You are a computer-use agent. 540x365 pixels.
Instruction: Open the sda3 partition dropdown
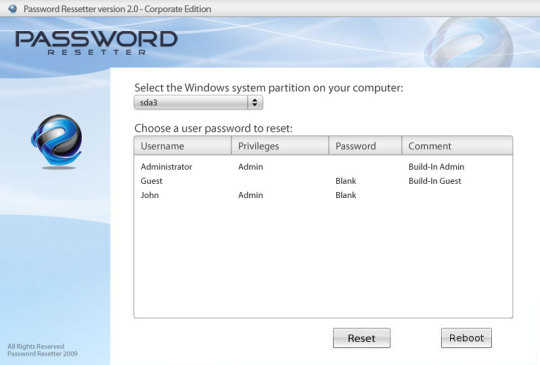click(x=198, y=103)
